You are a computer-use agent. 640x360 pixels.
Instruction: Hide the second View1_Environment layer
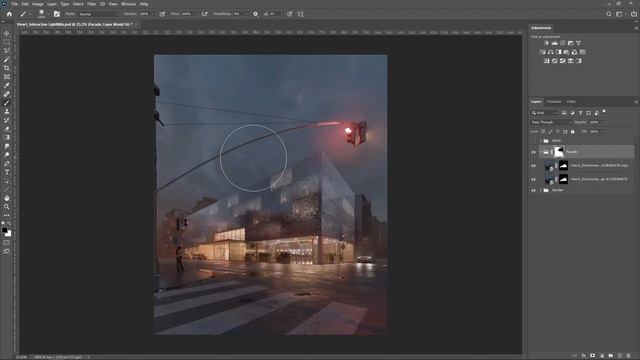[533, 179]
